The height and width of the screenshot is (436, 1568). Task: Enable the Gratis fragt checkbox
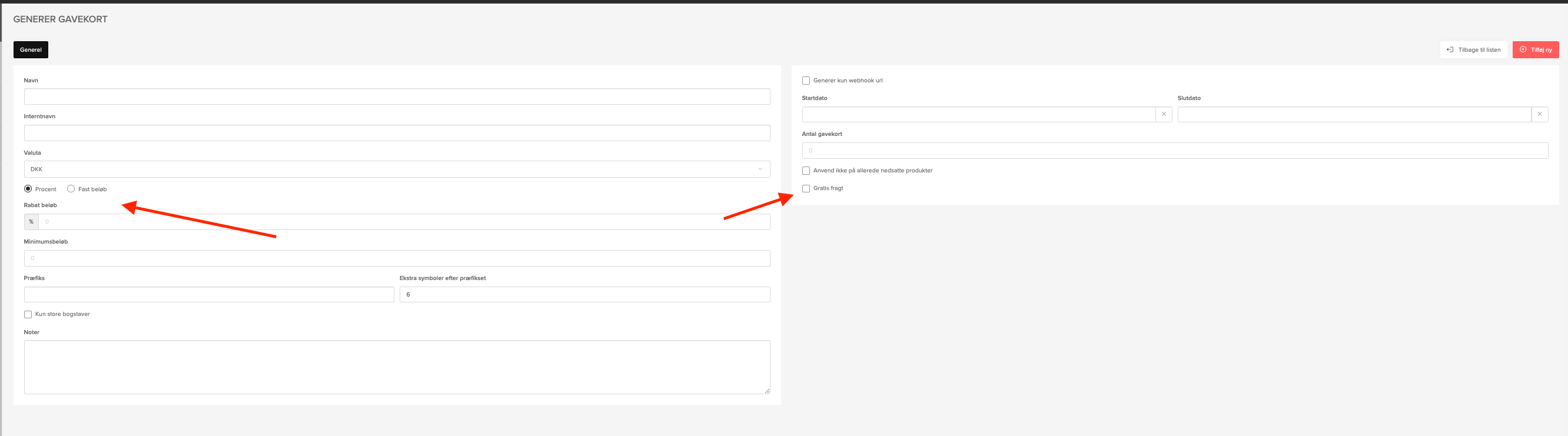point(806,188)
